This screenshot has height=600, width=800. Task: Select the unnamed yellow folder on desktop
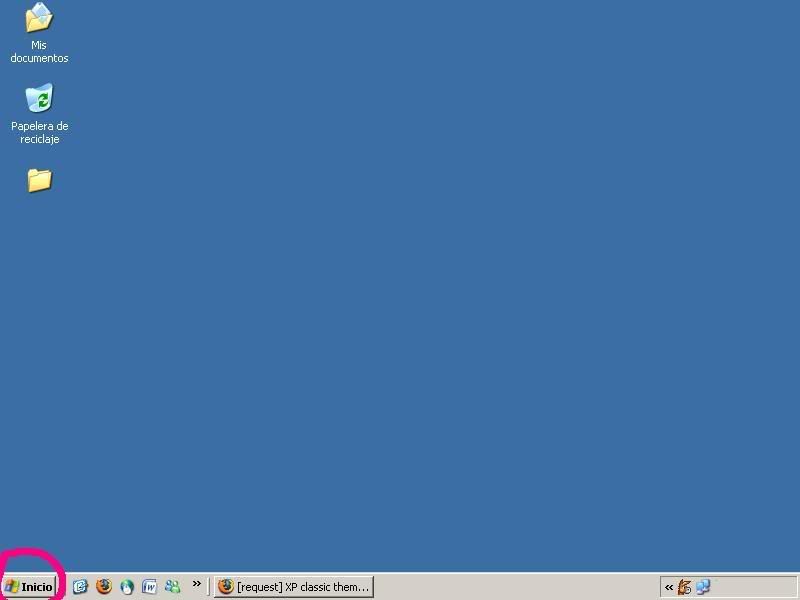pos(39,181)
